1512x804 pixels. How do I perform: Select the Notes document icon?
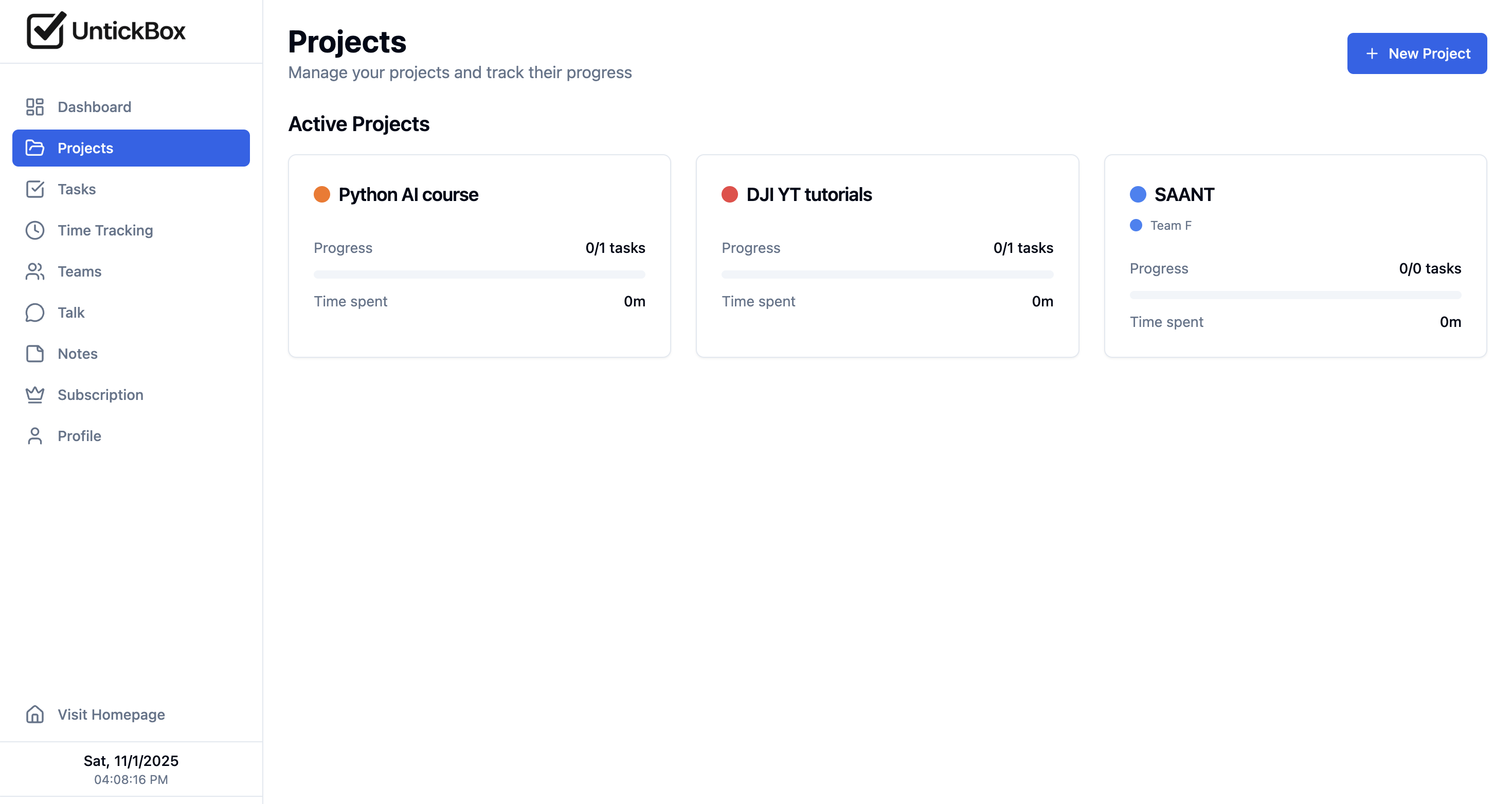pos(34,353)
